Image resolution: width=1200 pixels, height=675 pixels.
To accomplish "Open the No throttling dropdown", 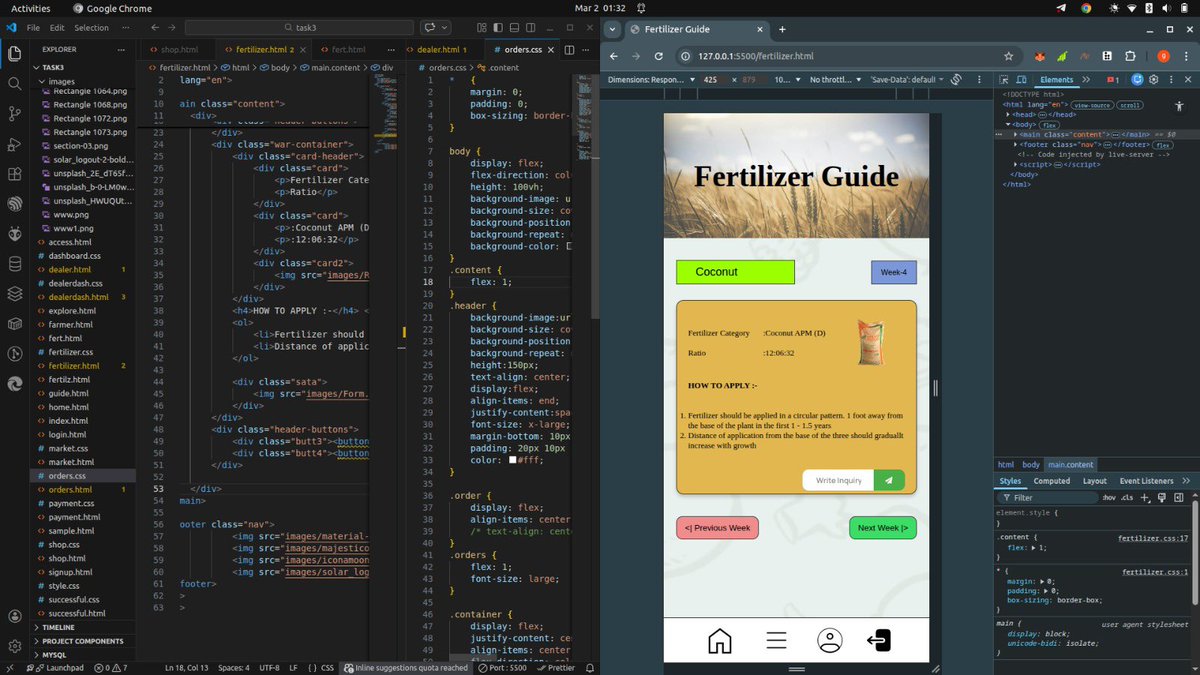I will coord(834,79).
